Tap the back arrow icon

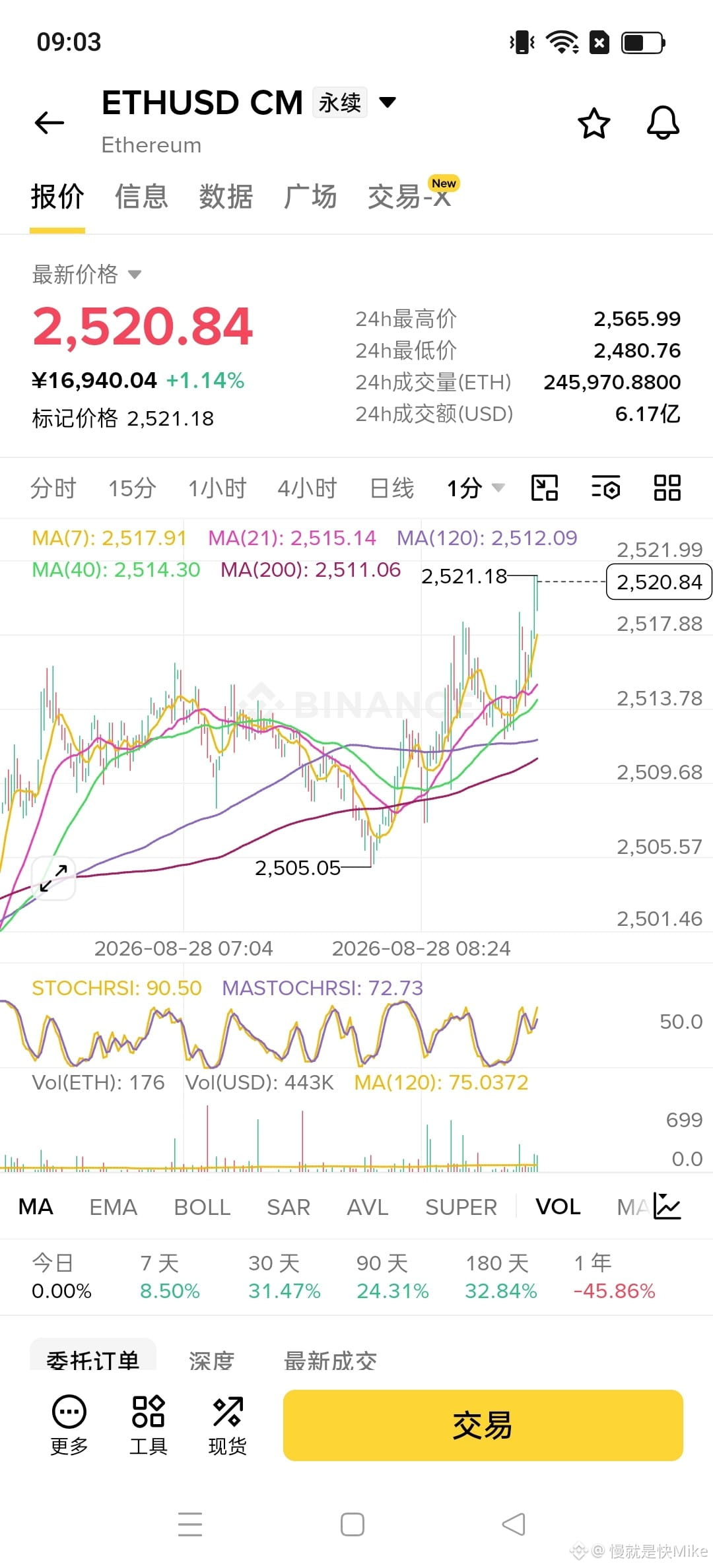[50, 123]
